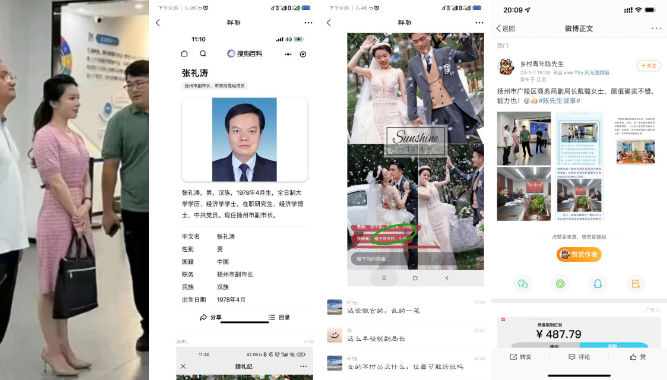Close the 婚礼纪 mini window with X
667x380 pixels.
183,366
